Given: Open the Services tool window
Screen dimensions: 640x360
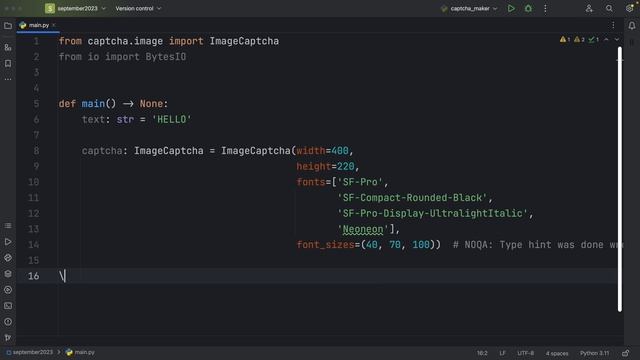Looking at the screenshot, I should click(x=8, y=290).
